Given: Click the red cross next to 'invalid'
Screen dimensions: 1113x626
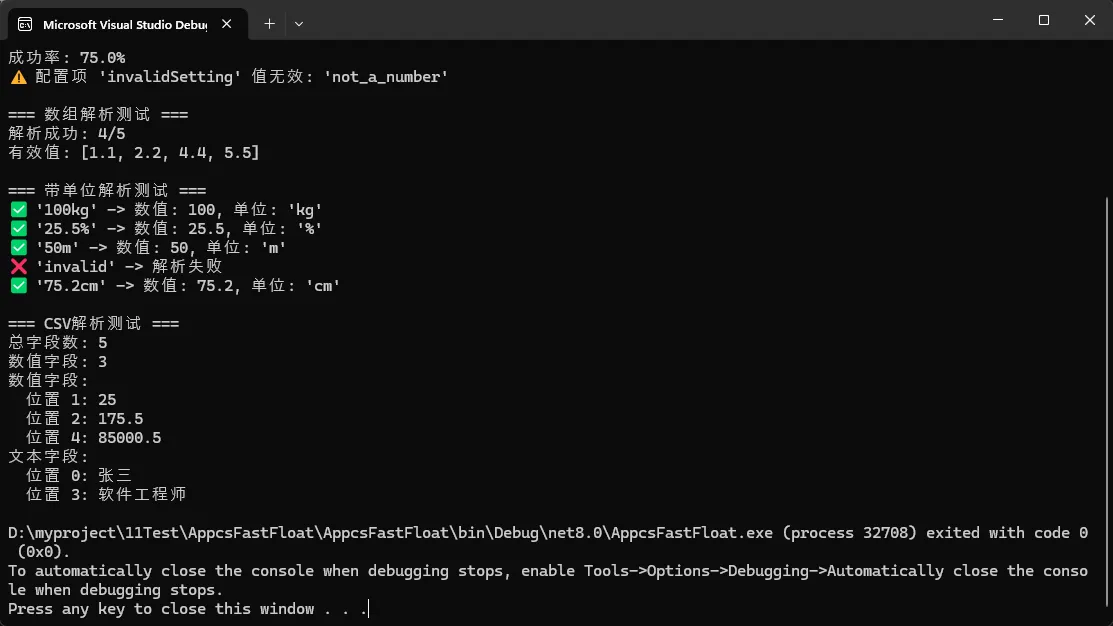Looking at the screenshot, I should 18,267.
